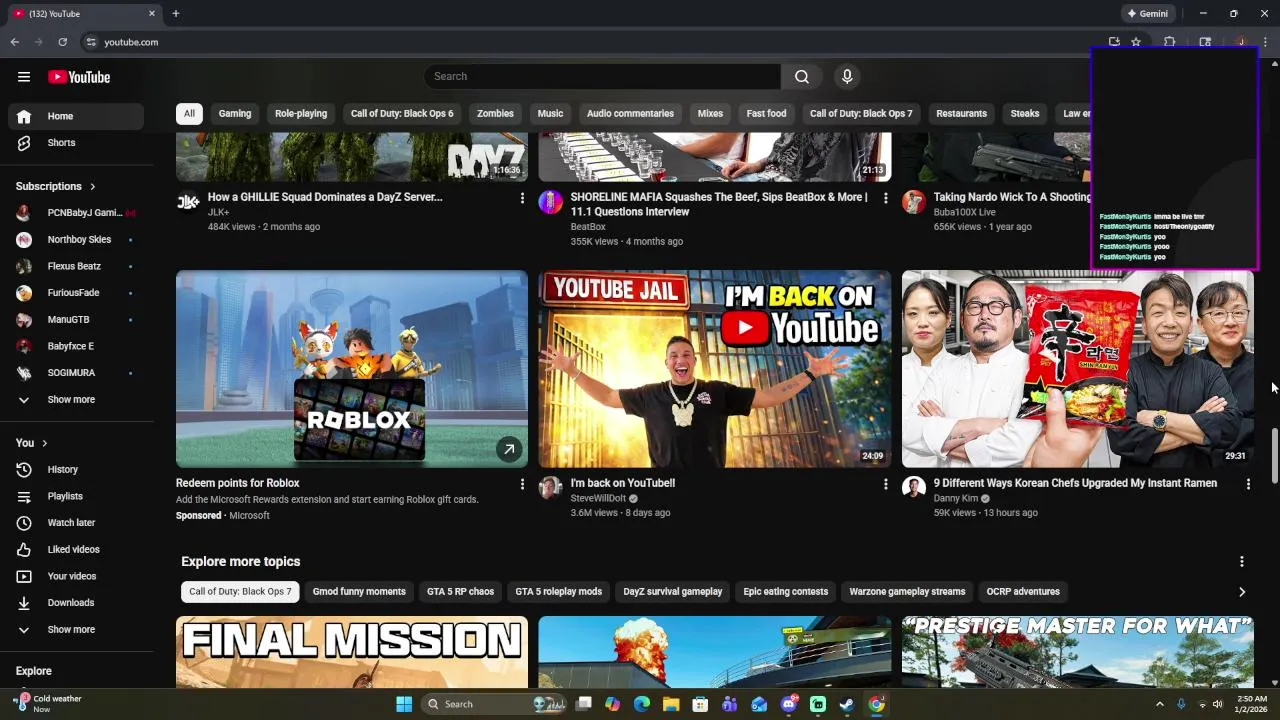Select the Fast food filter chip

coord(766,113)
